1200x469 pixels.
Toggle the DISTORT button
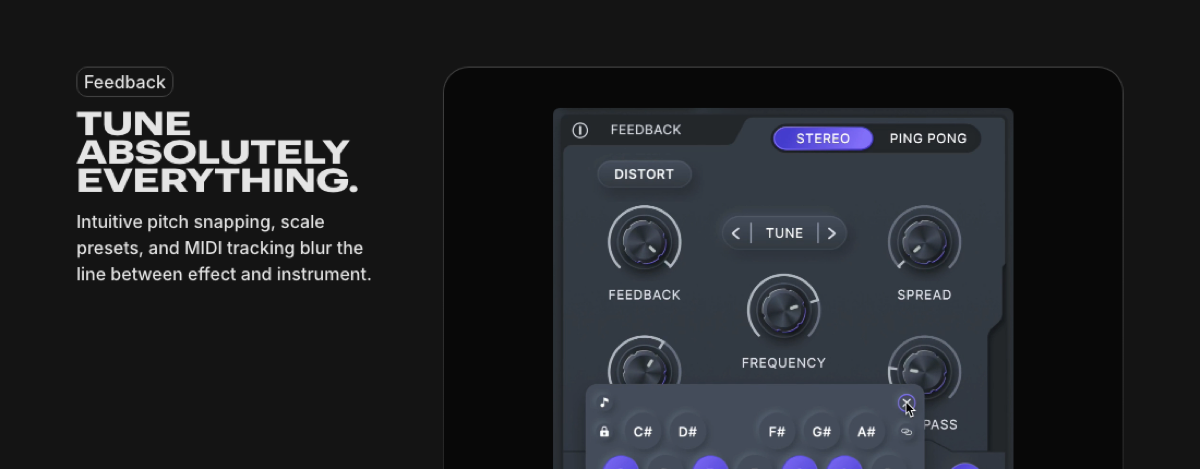coord(644,174)
